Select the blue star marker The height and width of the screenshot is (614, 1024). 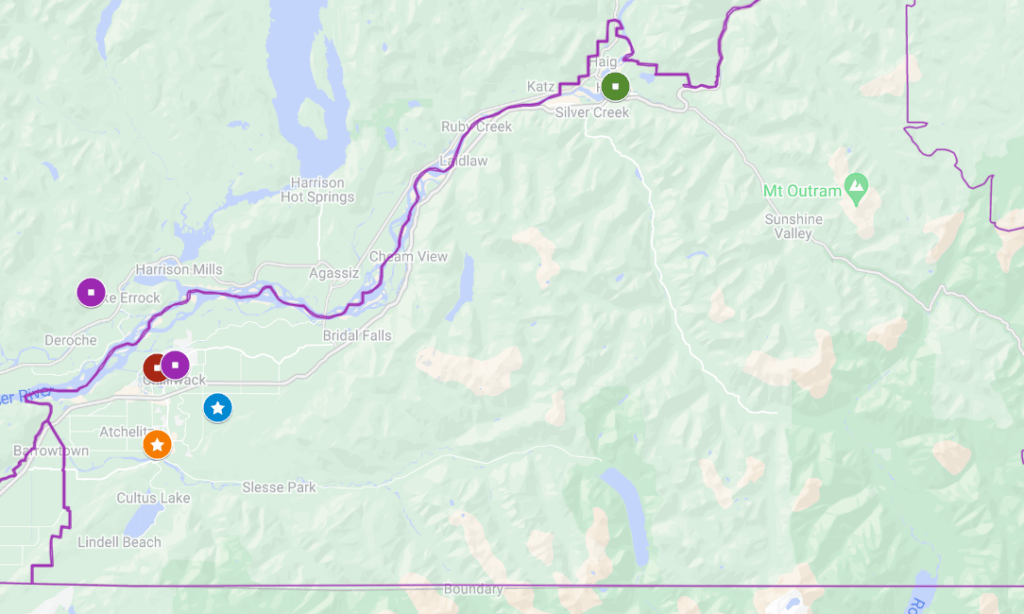pos(217,408)
